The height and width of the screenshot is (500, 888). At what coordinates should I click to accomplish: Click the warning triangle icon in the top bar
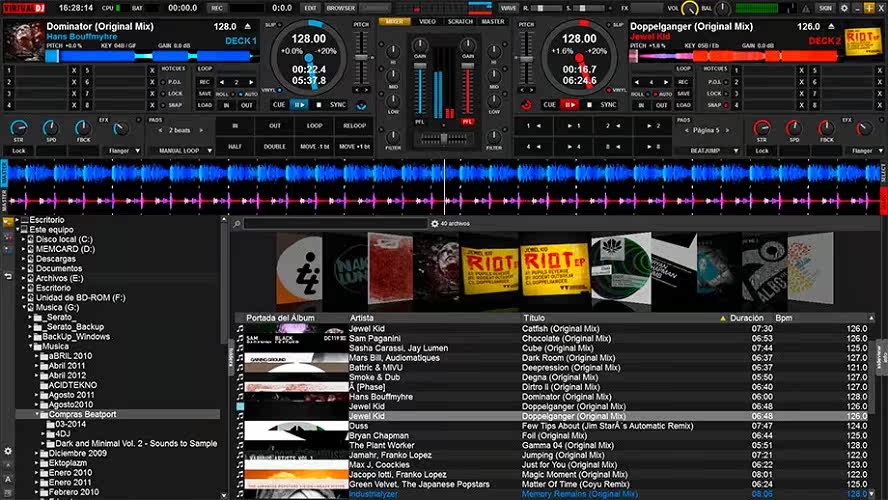click(805, 8)
